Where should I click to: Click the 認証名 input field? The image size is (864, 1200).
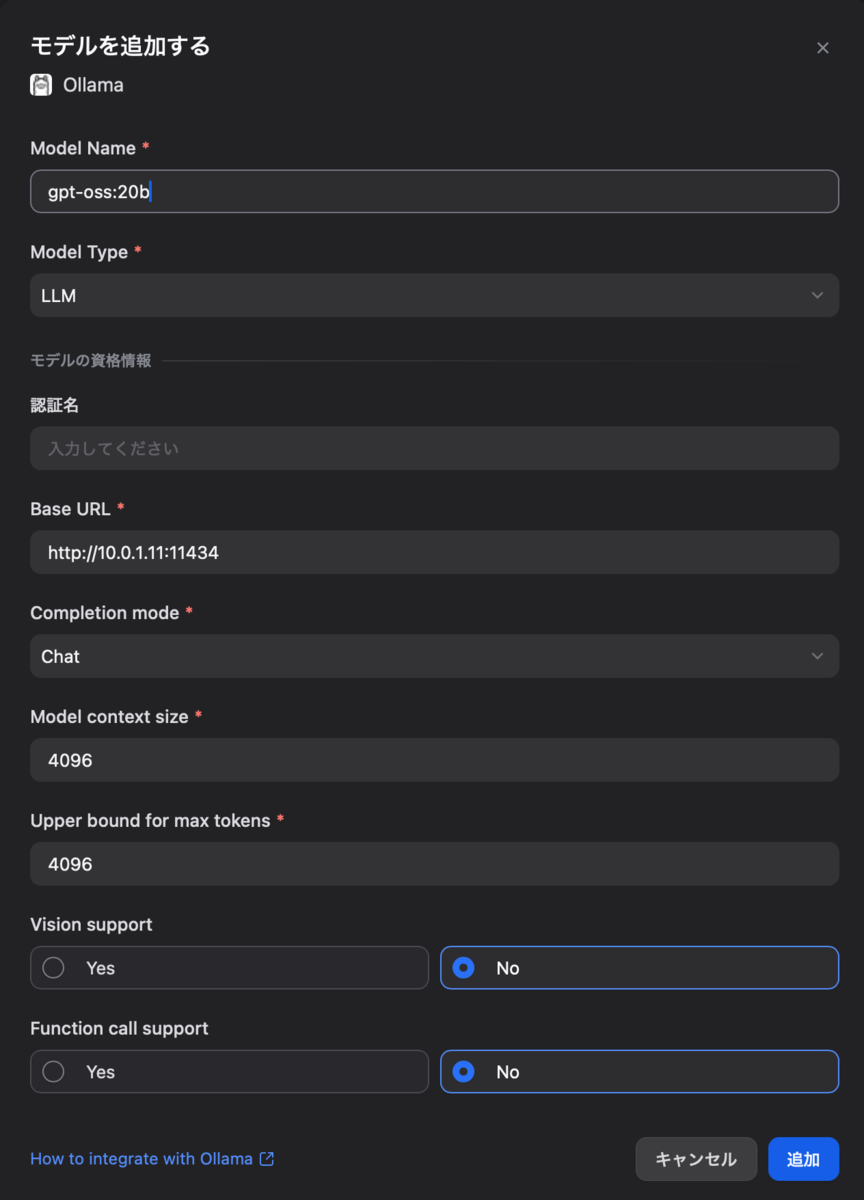[434, 448]
